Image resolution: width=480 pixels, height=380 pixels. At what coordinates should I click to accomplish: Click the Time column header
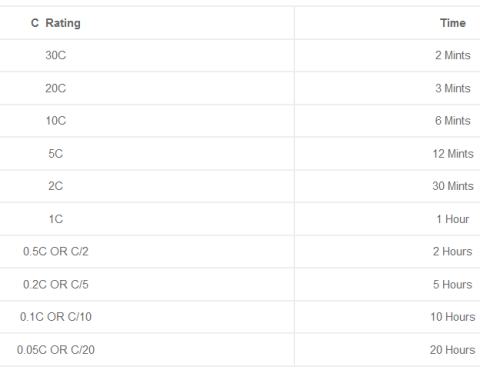[x=453, y=23]
